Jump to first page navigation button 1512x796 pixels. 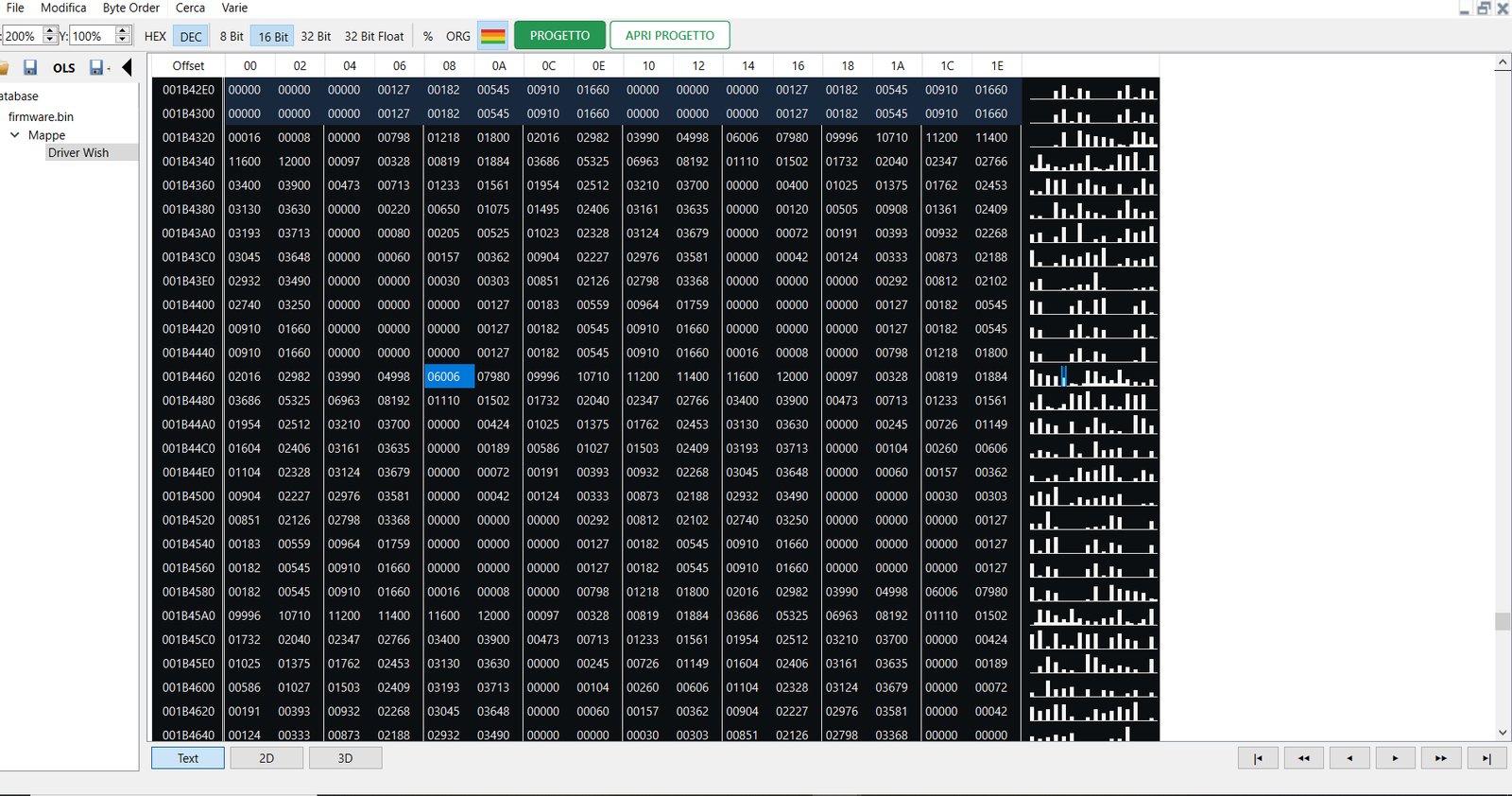pyautogui.click(x=1258, y=757)
